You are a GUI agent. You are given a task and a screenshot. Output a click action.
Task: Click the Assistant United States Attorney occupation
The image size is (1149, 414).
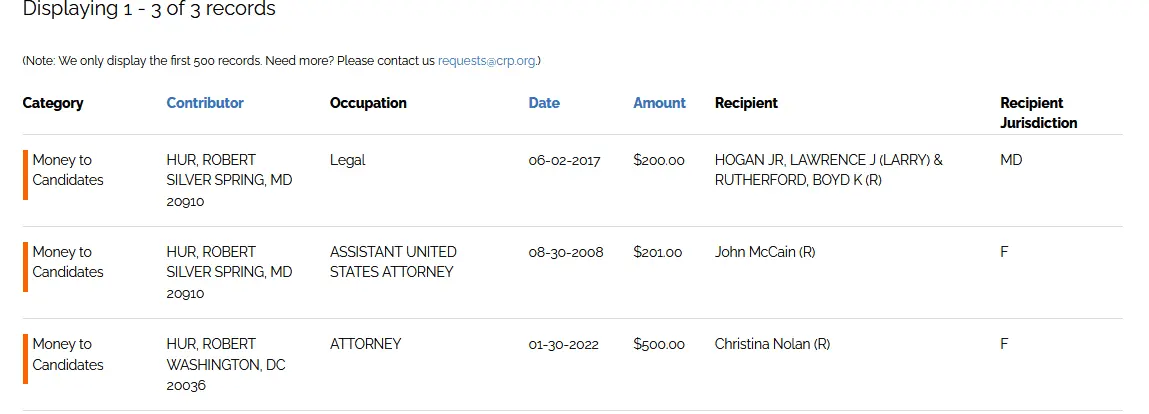[x=393, y=262]
